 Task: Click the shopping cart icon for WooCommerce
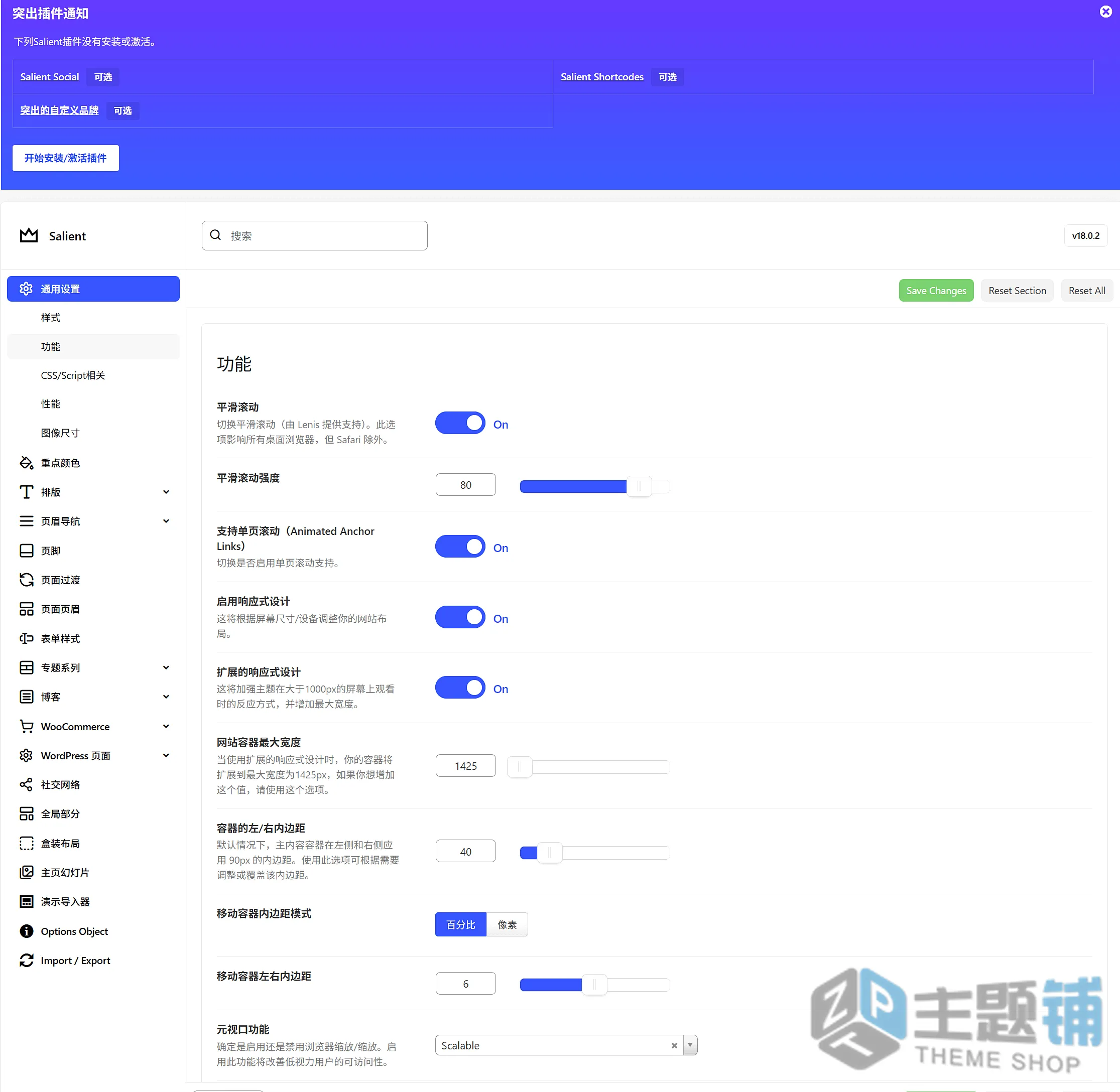point(27,726)
